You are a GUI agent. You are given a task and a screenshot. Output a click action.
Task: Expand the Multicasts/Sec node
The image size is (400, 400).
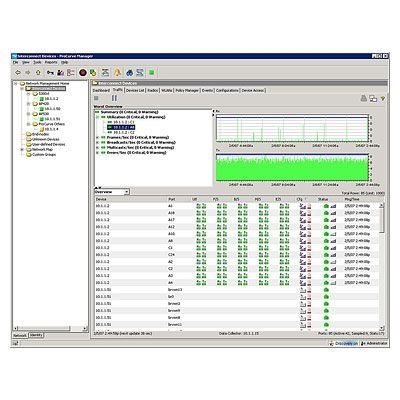98,147
